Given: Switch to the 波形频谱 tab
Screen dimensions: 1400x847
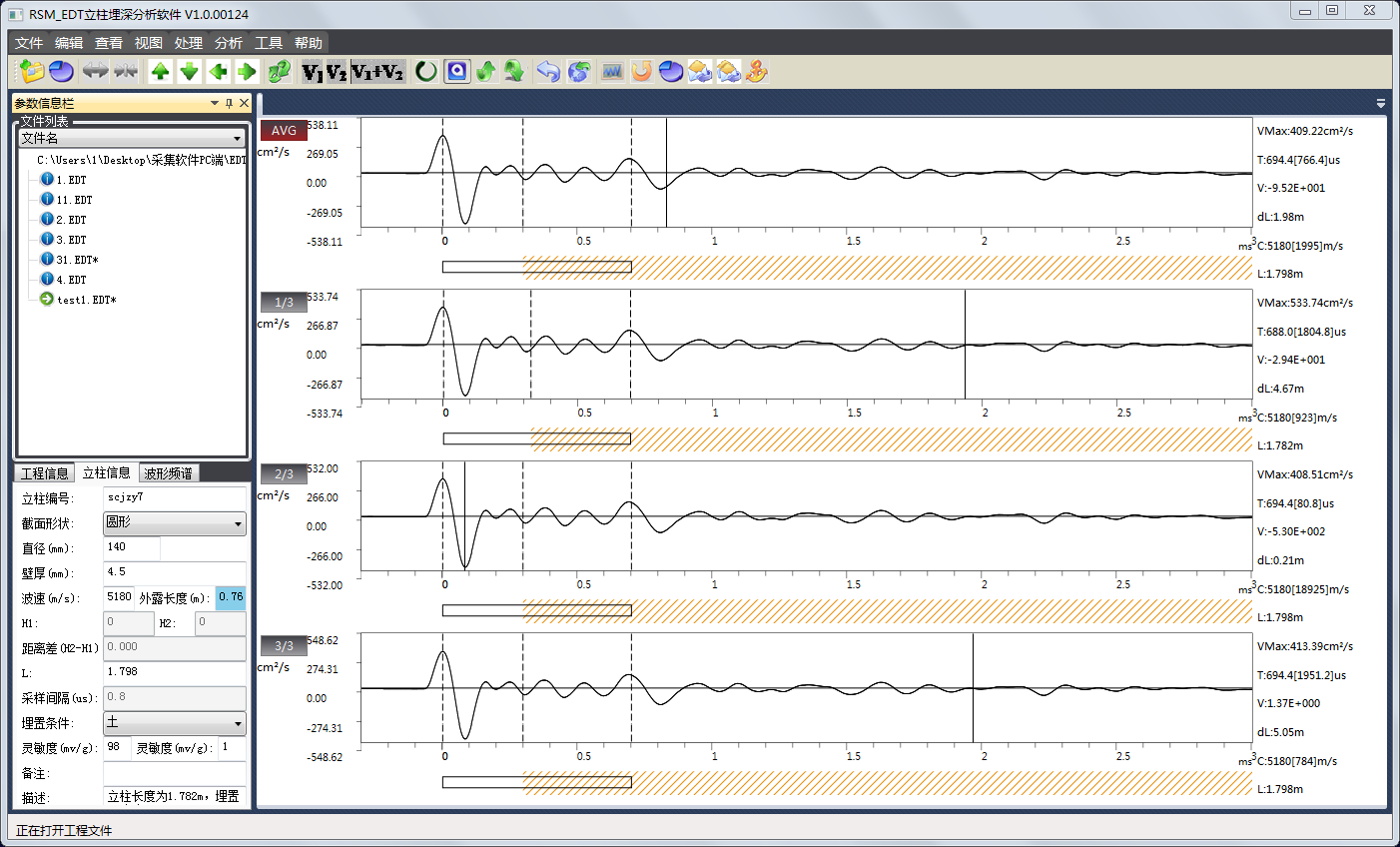Looking at the screenshot, I should coord(168,473).
